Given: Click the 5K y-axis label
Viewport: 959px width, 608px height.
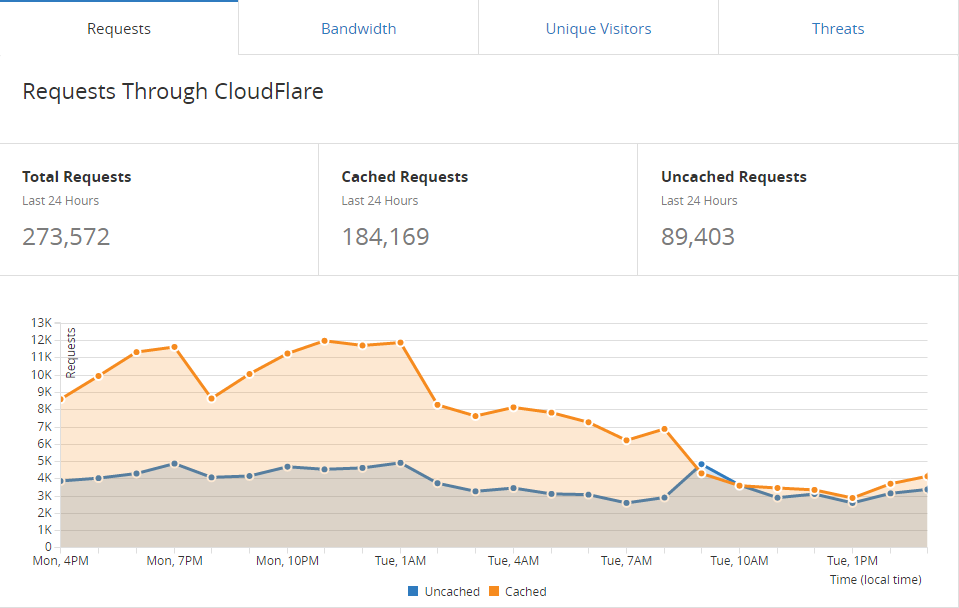Looking at the screenshot, I should (x=45, y=461).
